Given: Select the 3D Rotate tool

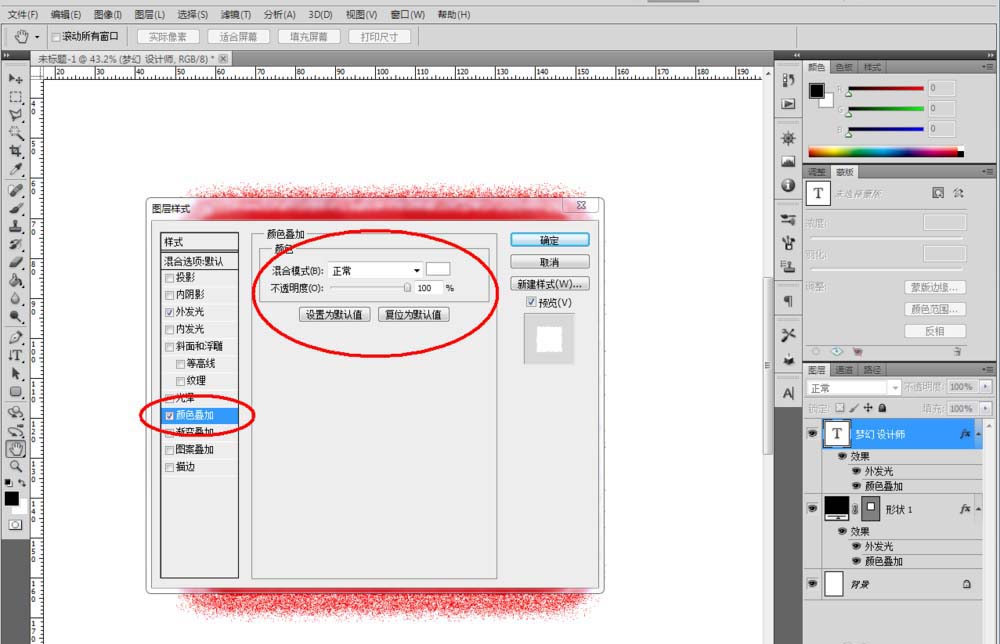Looking at the screenshot, I should [x=15, y=413].
